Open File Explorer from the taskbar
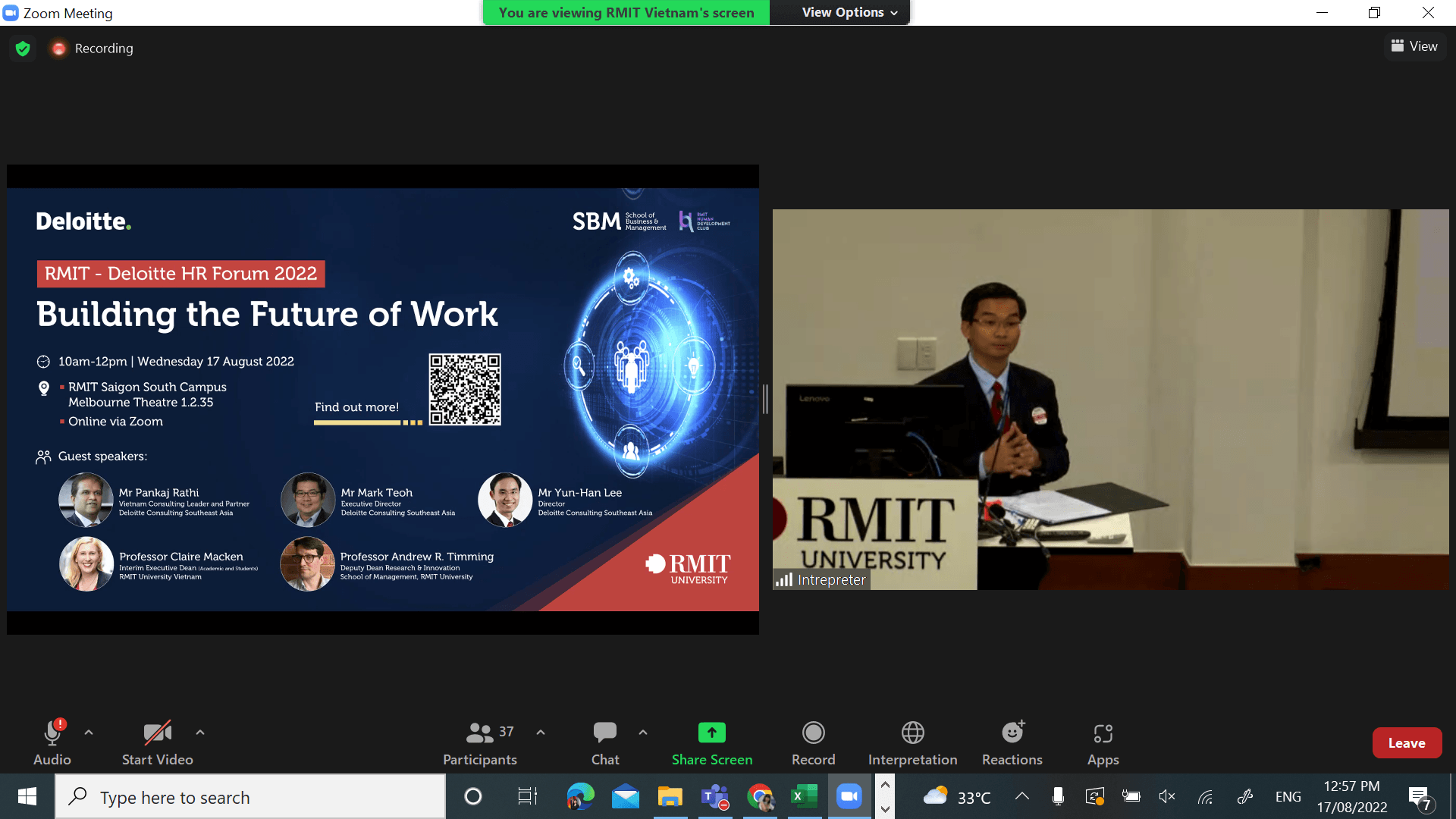The image size is (1456, 819). [x=670, y=796]
